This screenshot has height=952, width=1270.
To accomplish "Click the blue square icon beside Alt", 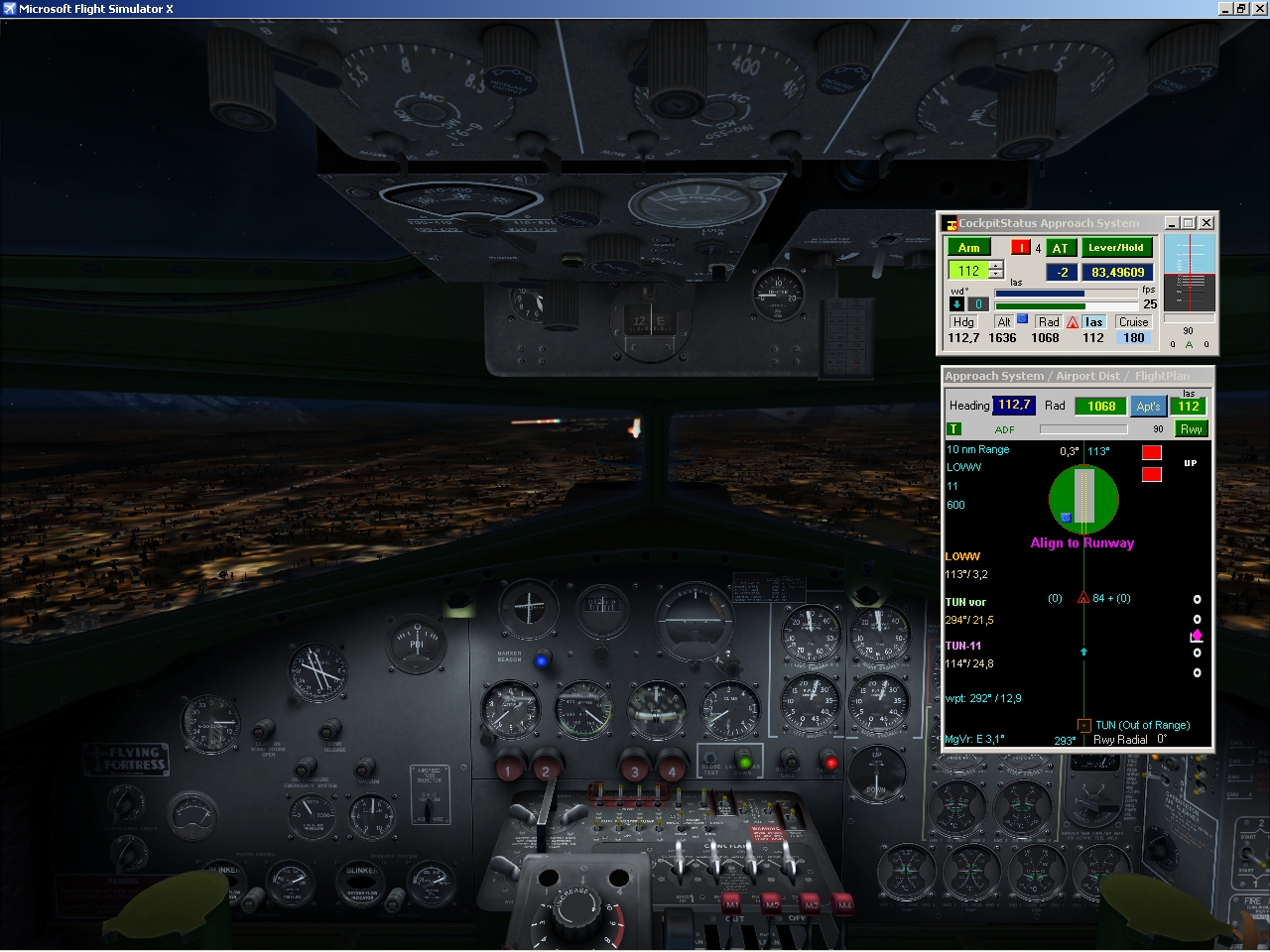I will tap(1022, 318).
